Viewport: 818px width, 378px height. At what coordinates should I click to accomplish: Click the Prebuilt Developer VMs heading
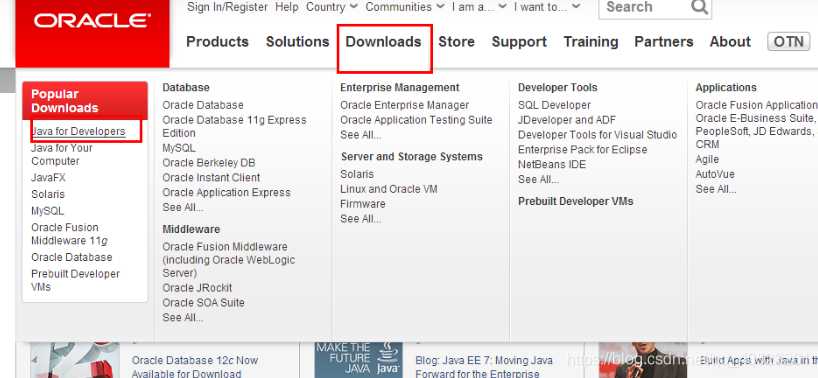(x=575, y=201)
